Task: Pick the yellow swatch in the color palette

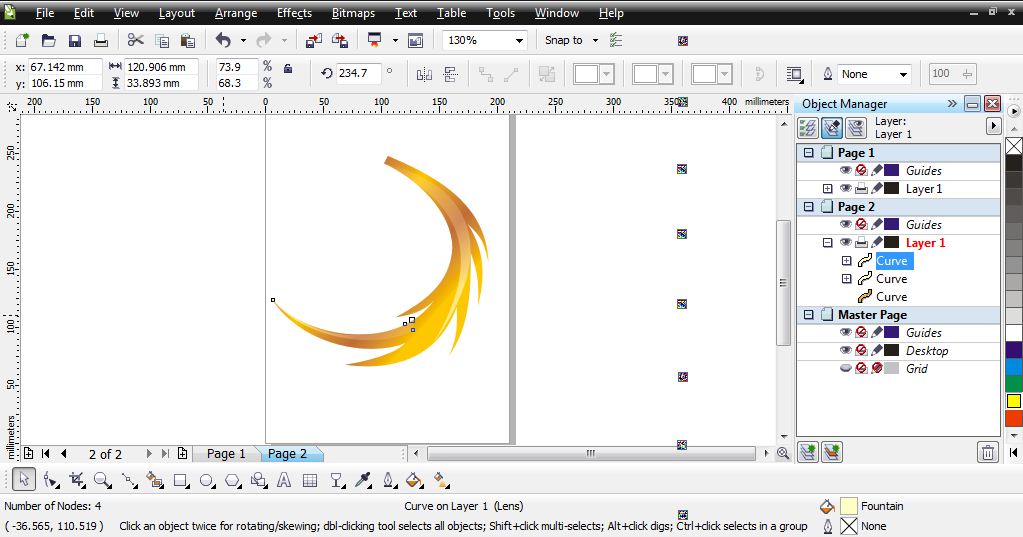Action: (x=1014, y=401)
